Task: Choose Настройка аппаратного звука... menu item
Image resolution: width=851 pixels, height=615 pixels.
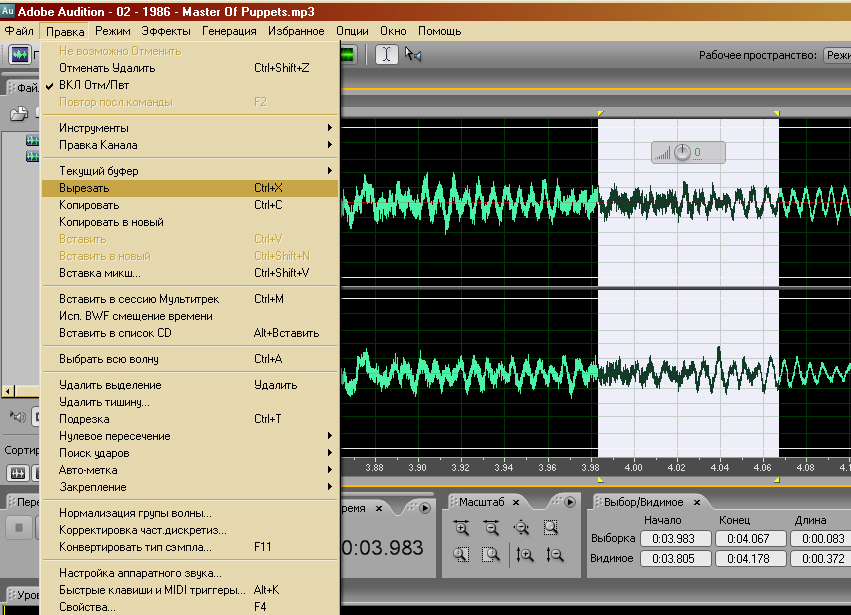Action: [x=190, y=573]
